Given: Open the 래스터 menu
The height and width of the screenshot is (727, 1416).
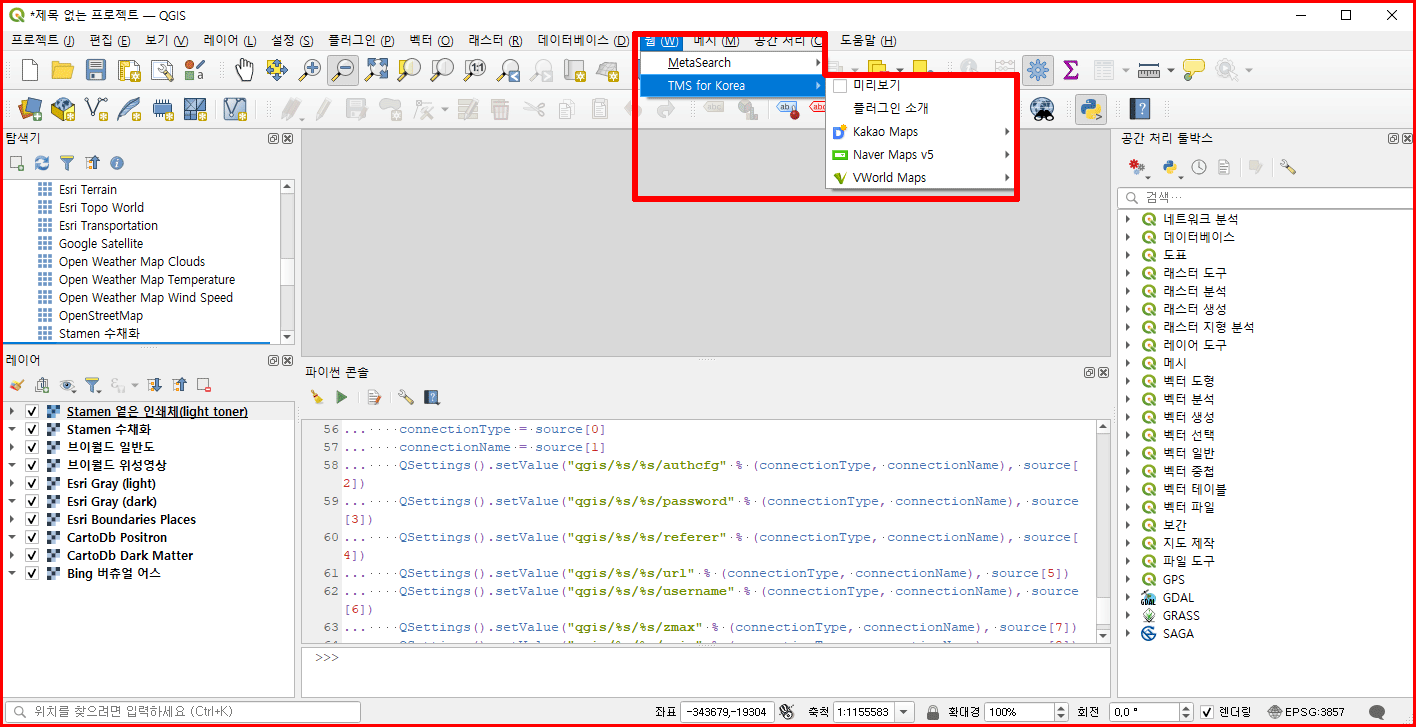Looking at the screenshot, I should 495,41.
